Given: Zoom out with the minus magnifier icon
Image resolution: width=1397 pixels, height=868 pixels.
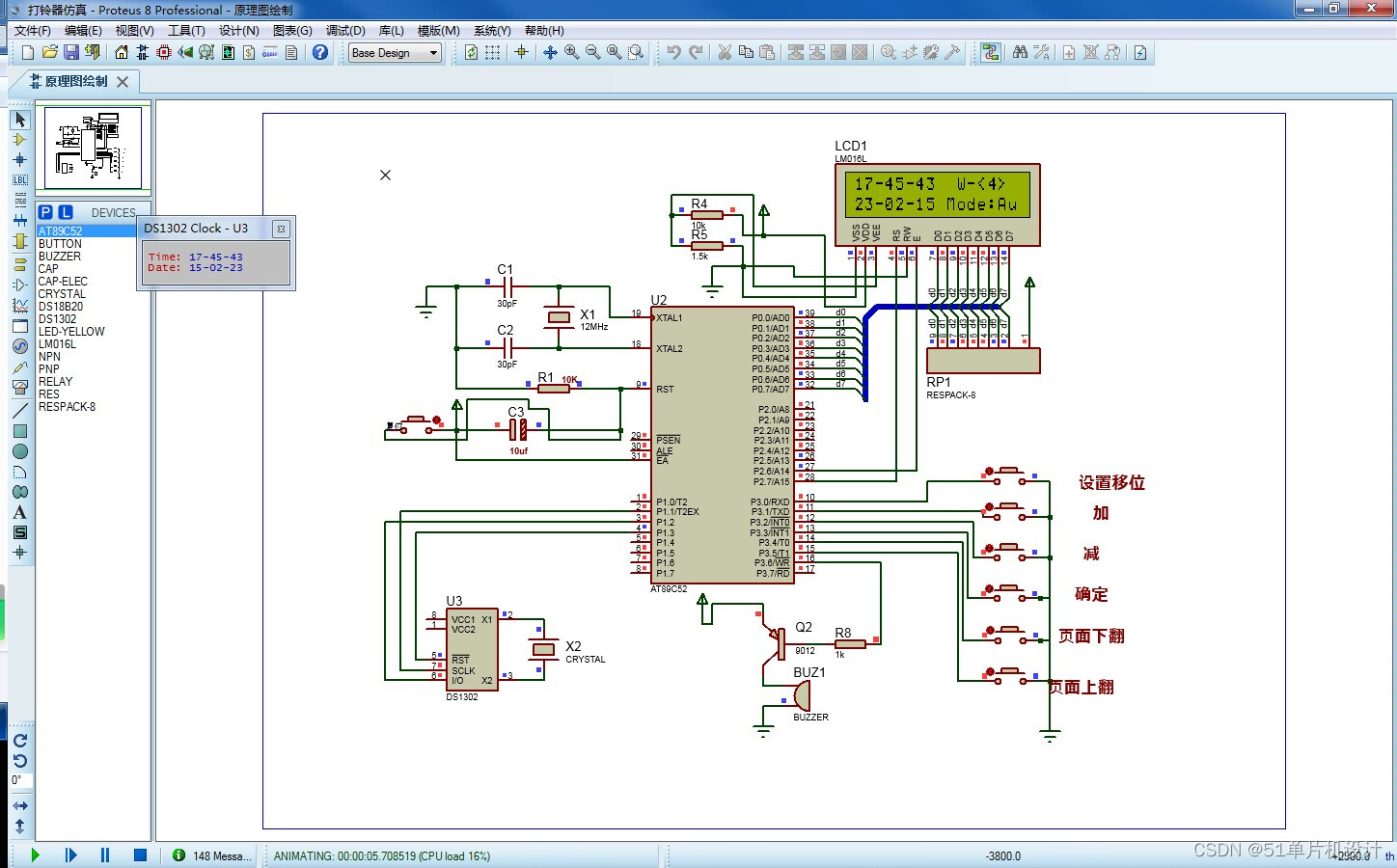Looking at the screenshot, I should click(x=592, y=52).
